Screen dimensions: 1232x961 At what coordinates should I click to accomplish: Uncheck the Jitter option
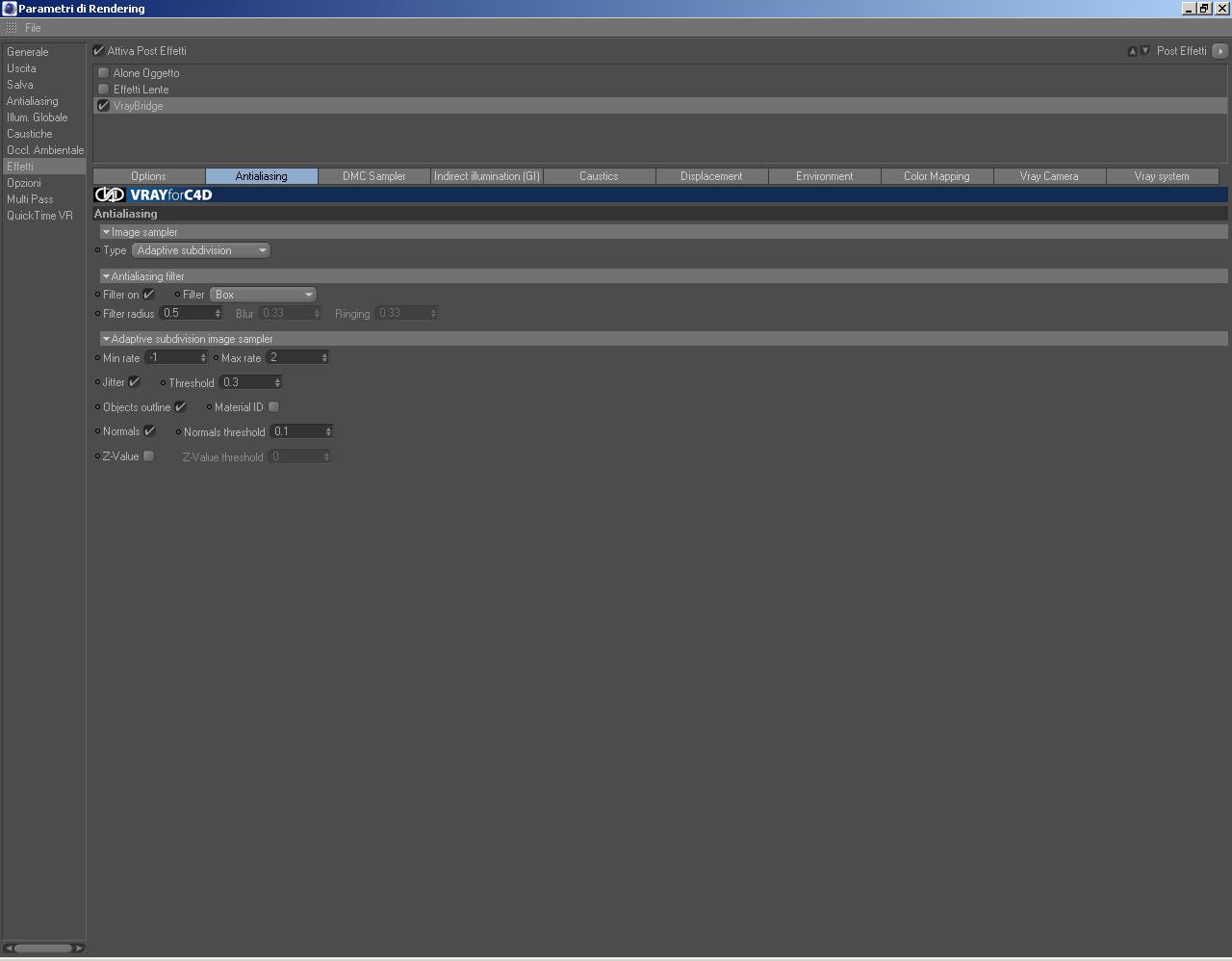coord(135,382)
